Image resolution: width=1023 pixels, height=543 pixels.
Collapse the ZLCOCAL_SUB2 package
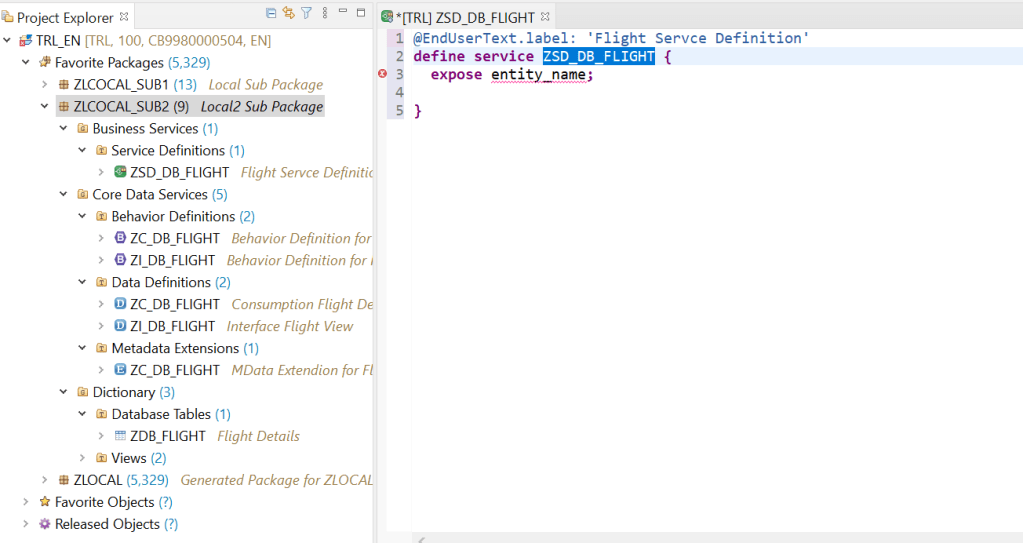pyautogui.click(x=44, y=106)
